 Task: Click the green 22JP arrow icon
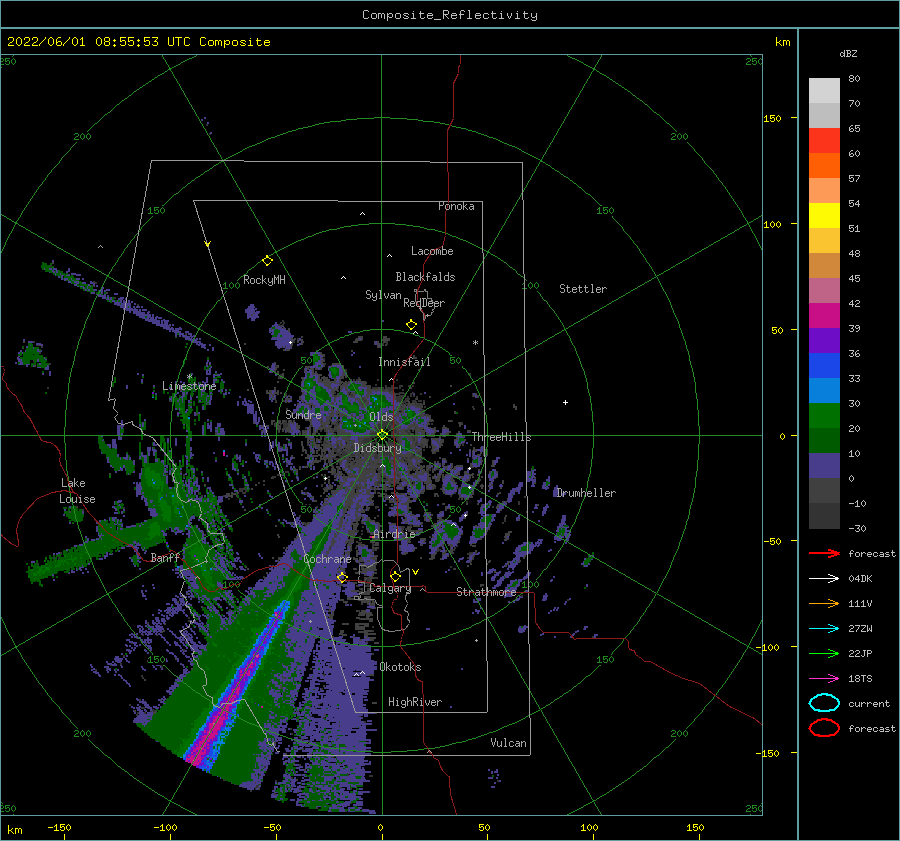click(x=824, y=653)
